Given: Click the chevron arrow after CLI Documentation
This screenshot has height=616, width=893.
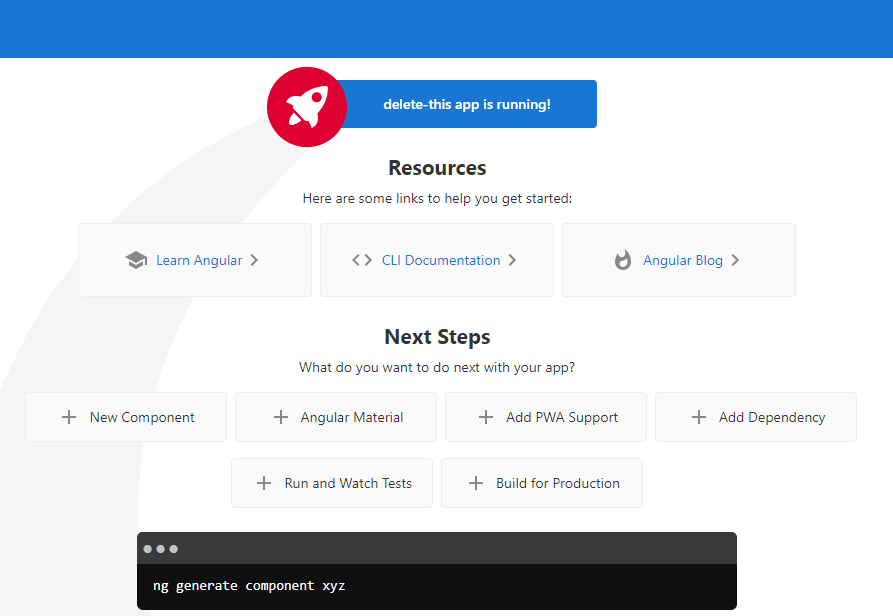Looking at the screenshot, I should 512,260.
